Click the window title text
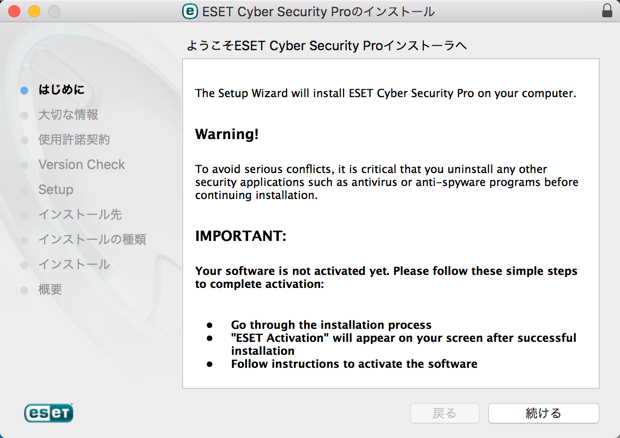 tap(318, 11)
